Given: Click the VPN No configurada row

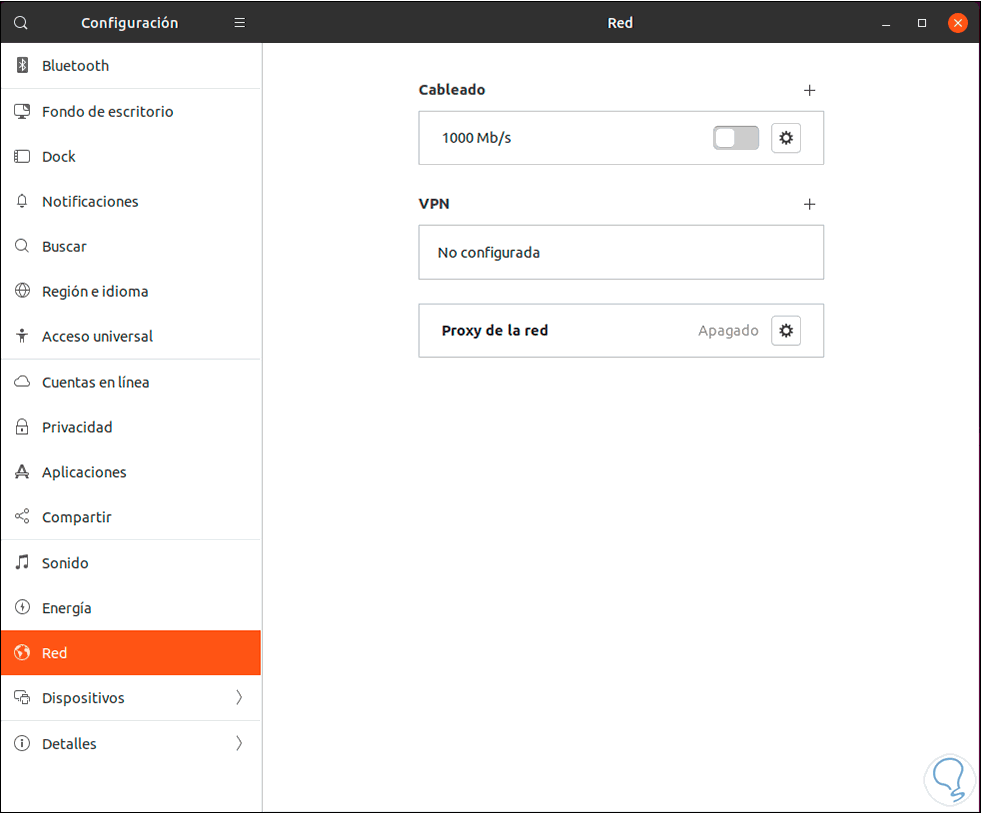Looking at the screenshot, I should pos(620,252).
